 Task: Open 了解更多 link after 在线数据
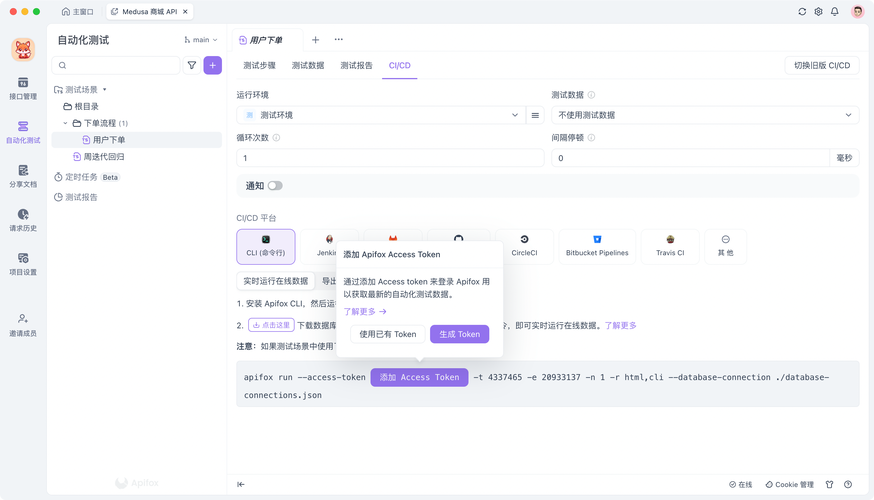point(620,326)
